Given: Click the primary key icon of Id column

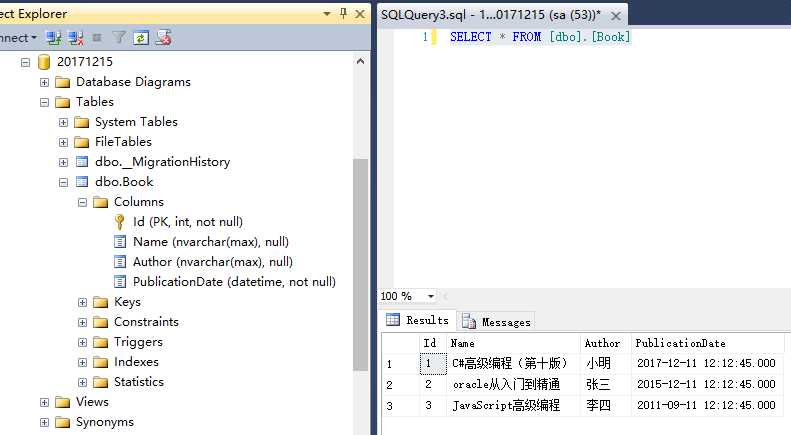Looking at the screenshot, I should pos(120,222).
